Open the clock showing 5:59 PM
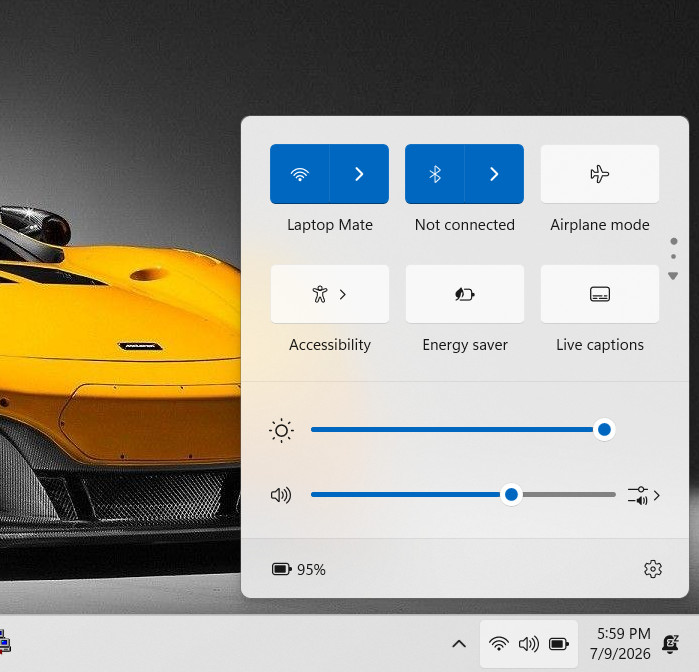The image size is (699, 672). click(x=620, y=643)
